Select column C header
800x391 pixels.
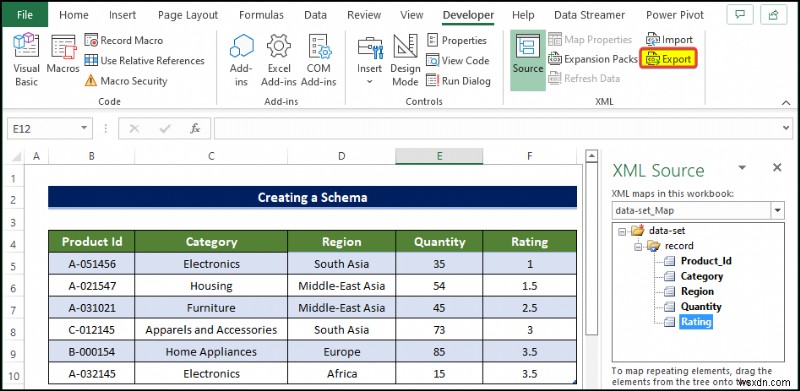211,156
